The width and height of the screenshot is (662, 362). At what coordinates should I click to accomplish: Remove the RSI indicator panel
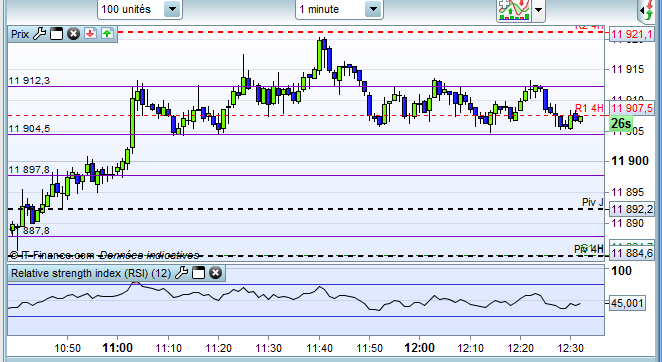click(215, 273)
